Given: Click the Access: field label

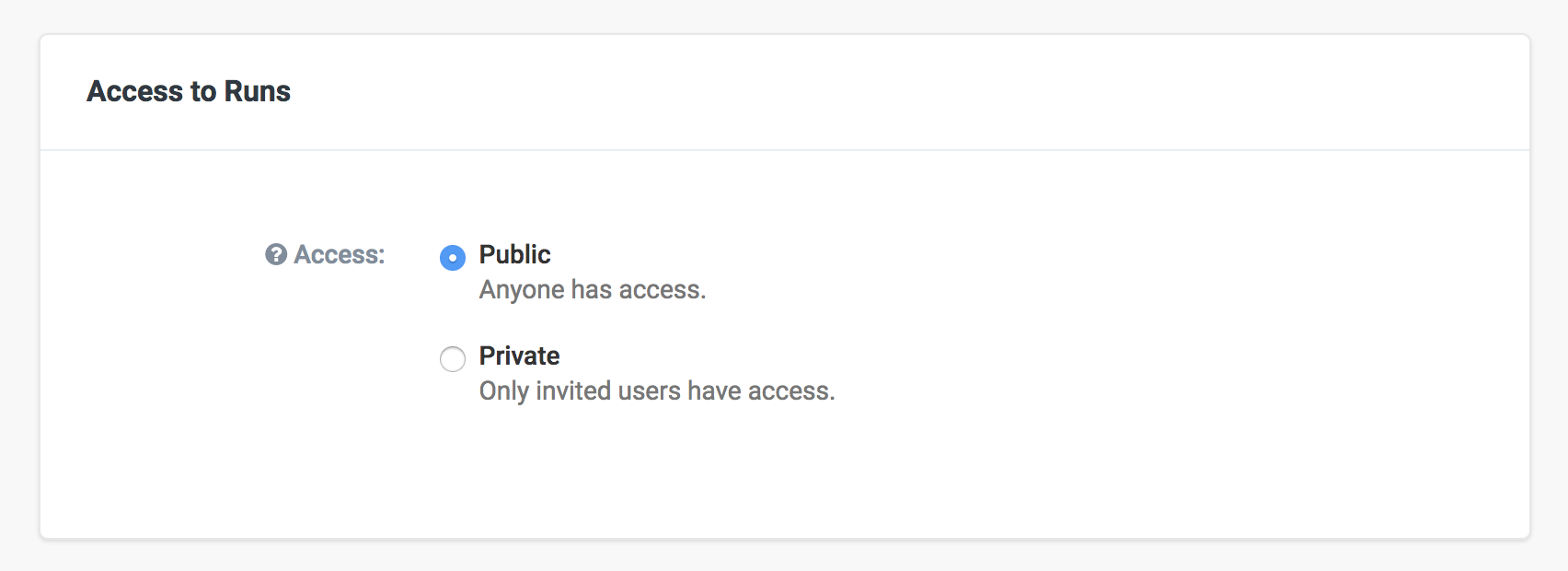Looking at the screenshot, I should [338, 254].
